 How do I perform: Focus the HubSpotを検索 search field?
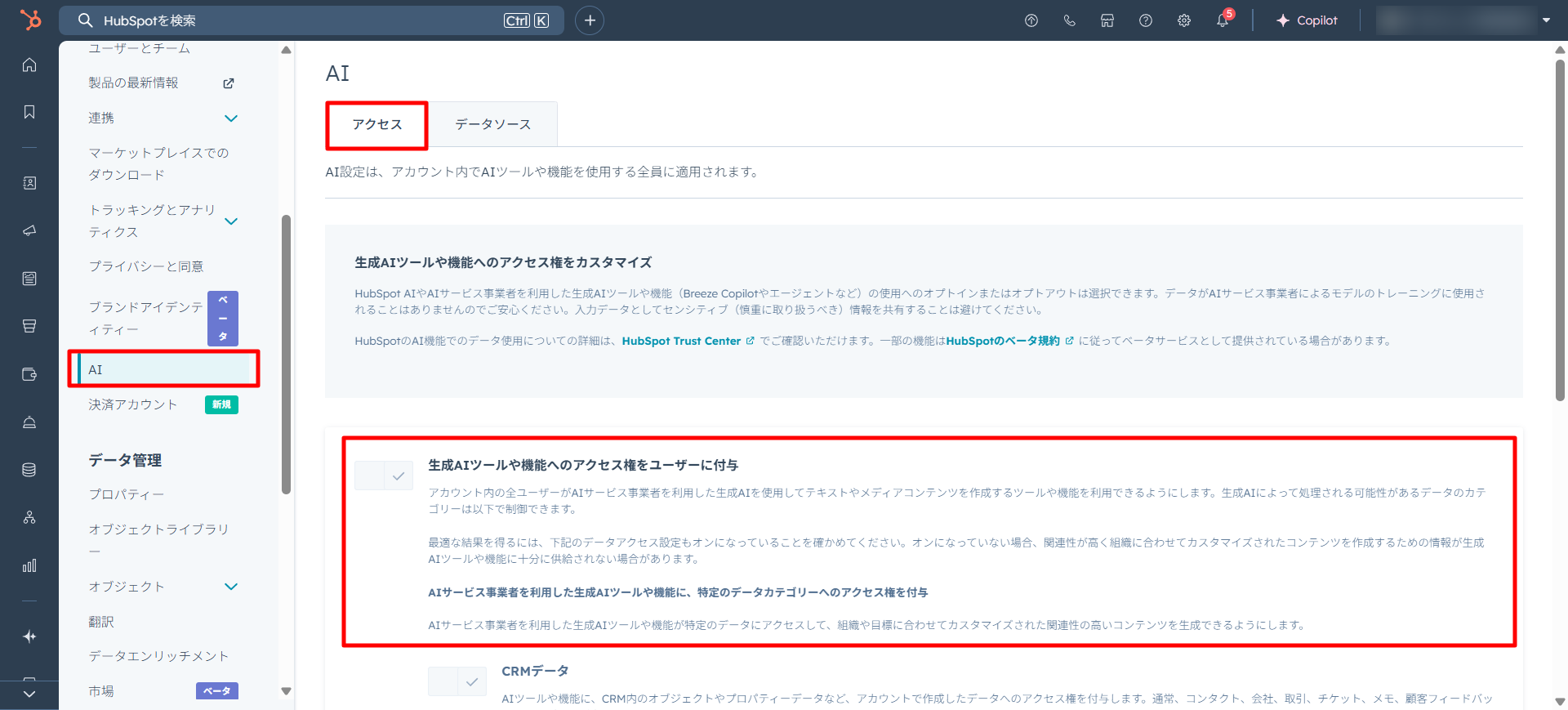[311, 20]
